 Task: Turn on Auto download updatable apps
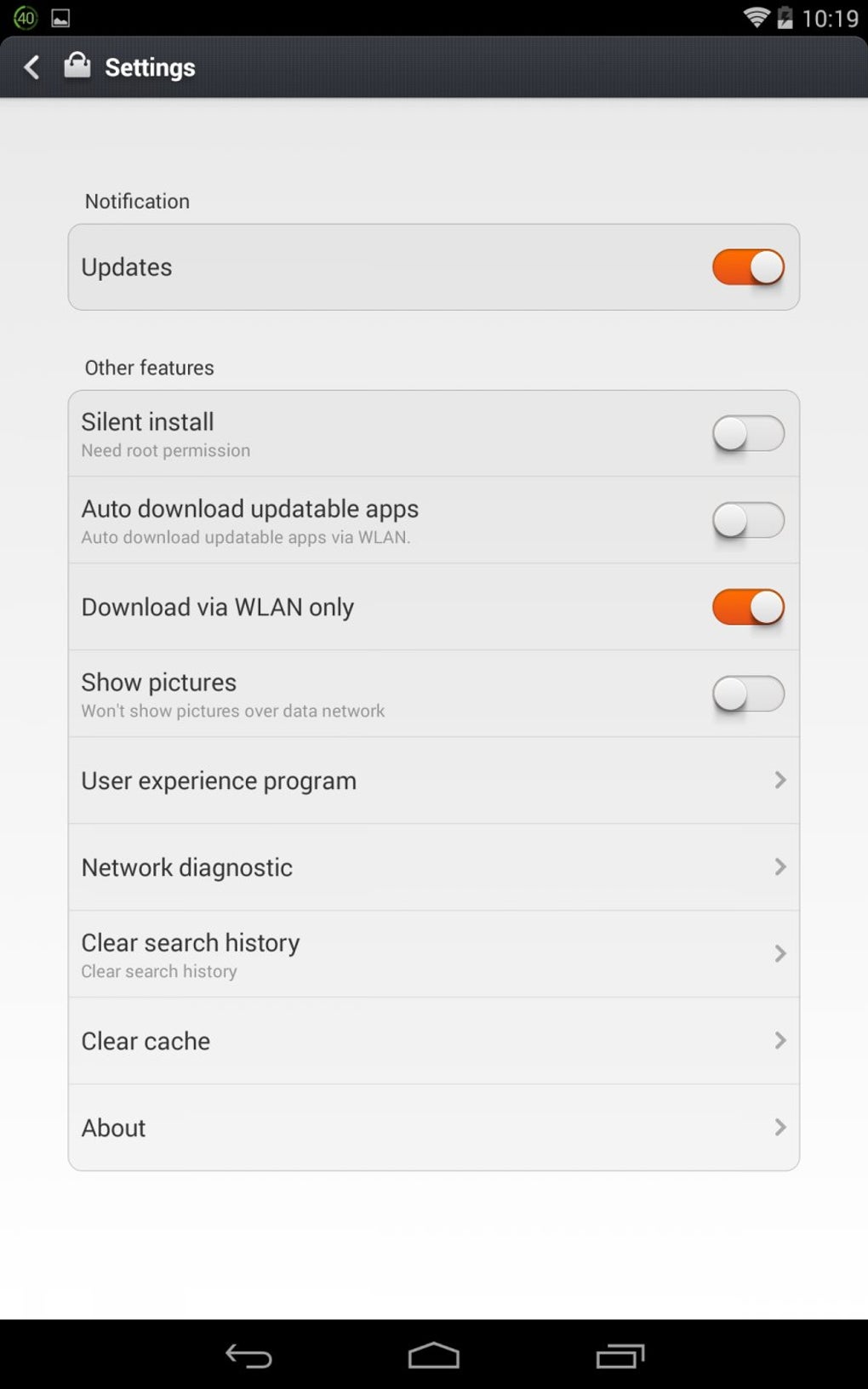click(x=748, y=521)
